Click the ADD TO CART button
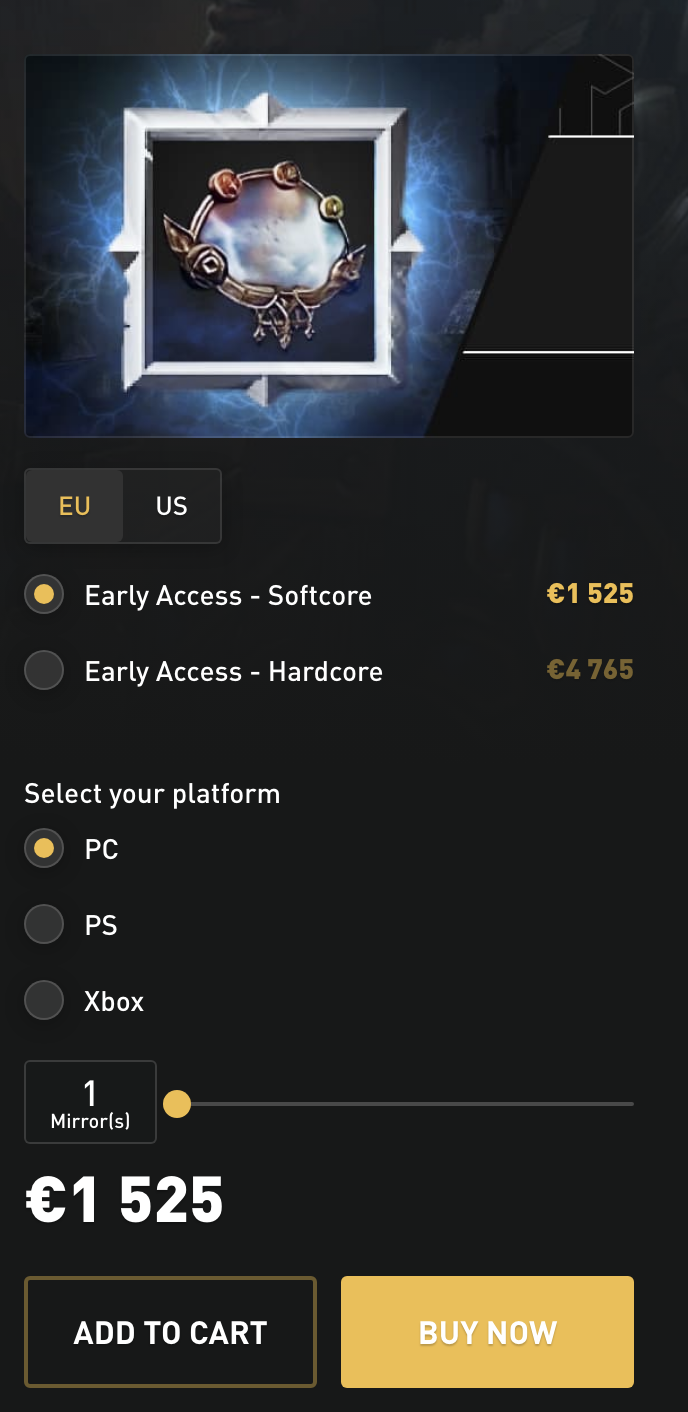This screenshot has height=1412, width=688. tap(170, 1332)
